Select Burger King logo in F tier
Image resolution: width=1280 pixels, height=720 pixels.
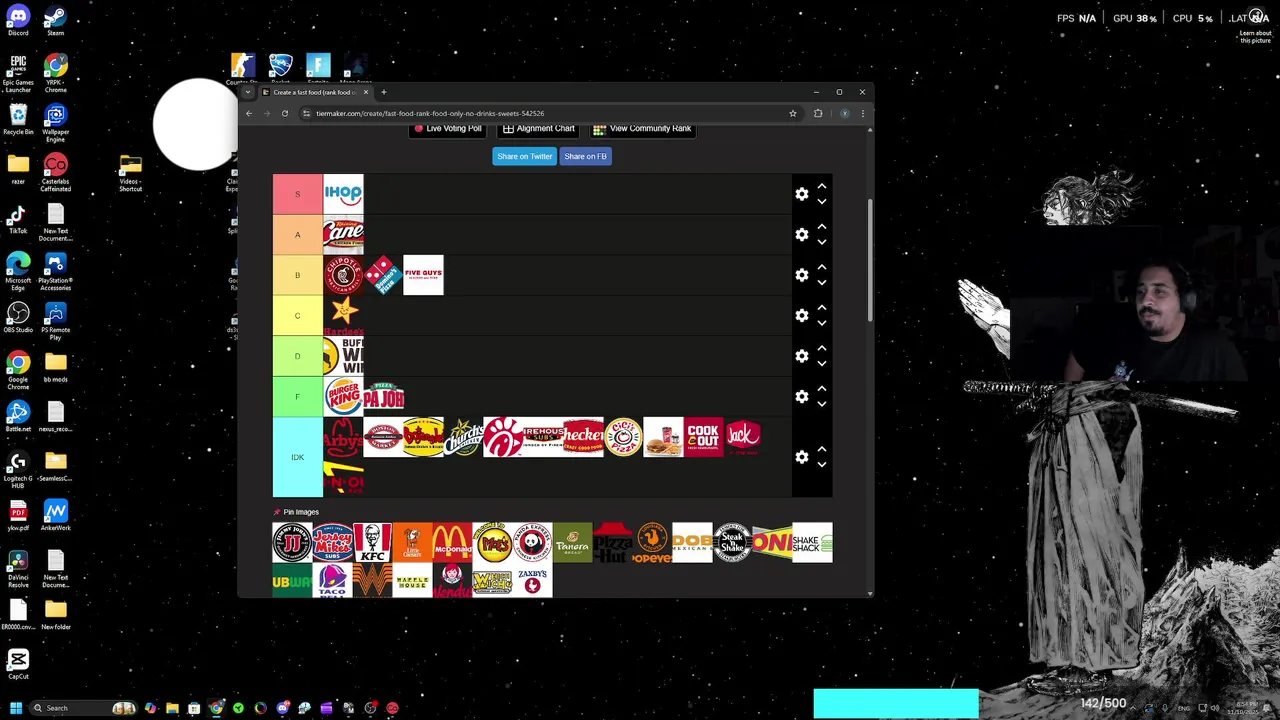pyautogui.click(x=343, y=396)
